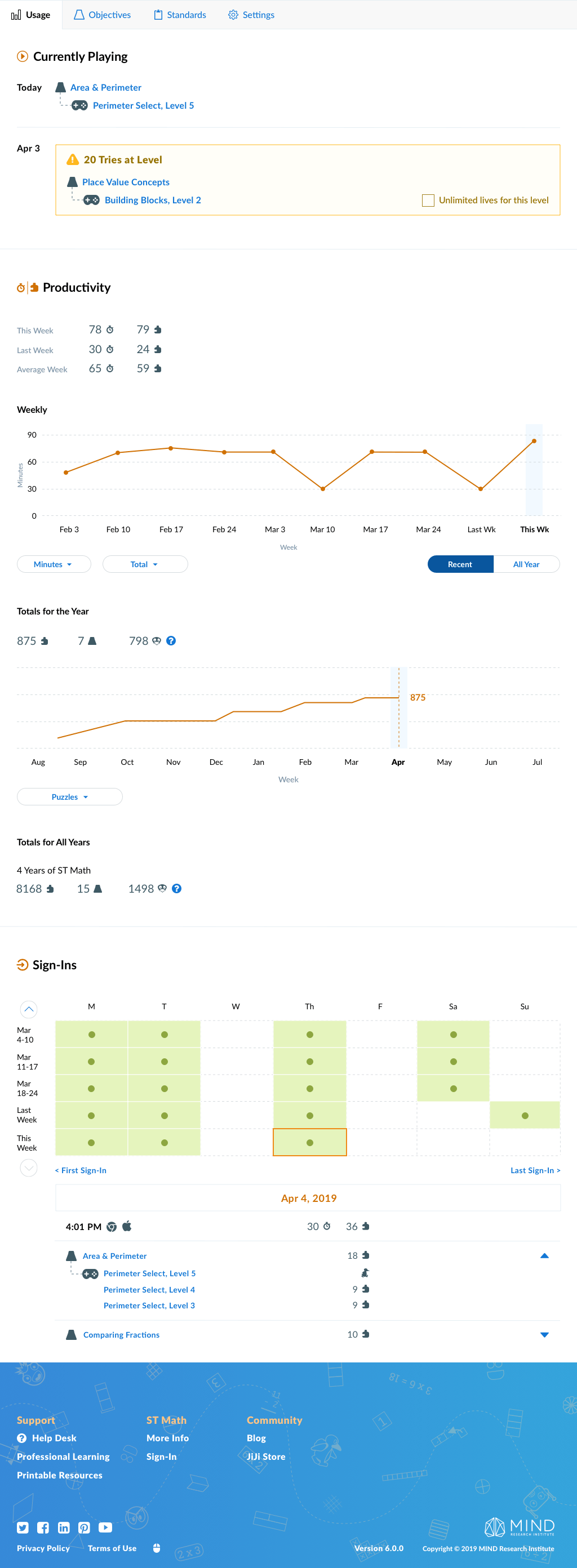Open the Facebook icon in the footer
This screenshot has width=577, height=1568.
coord(43,1527)
